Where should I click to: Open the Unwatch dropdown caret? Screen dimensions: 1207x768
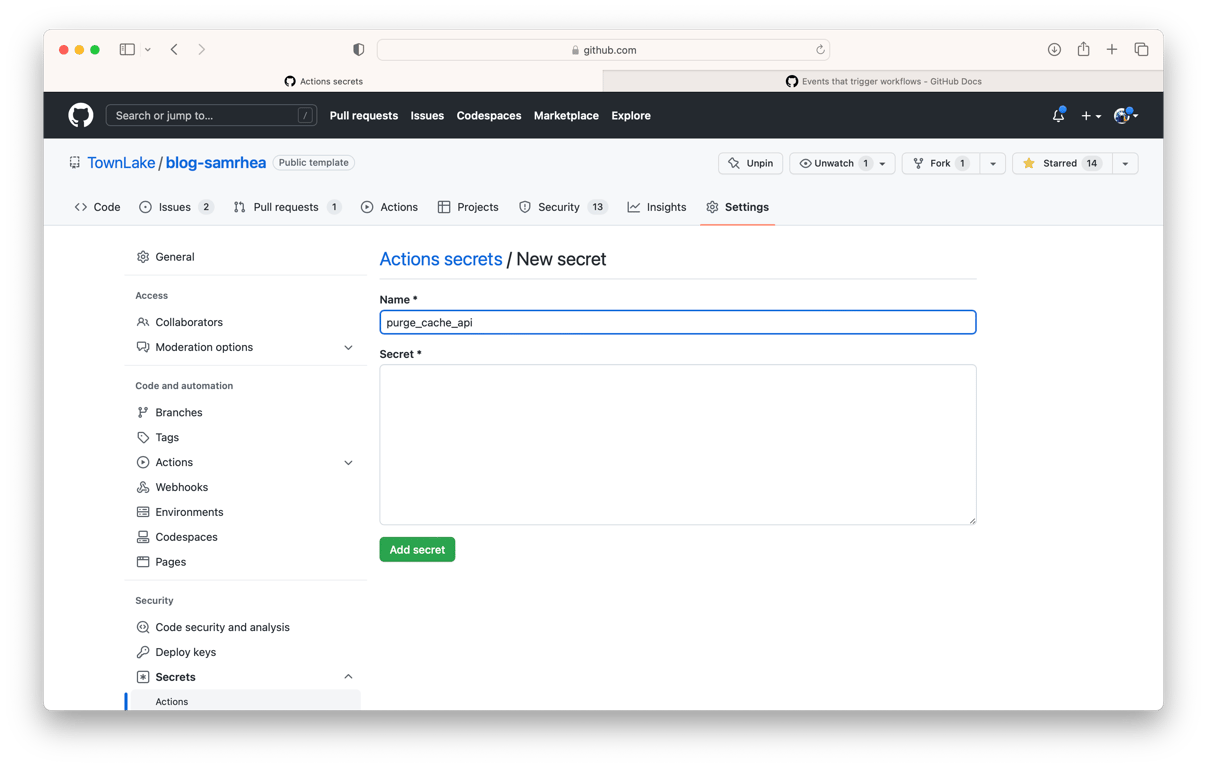[x=883, y=163]
